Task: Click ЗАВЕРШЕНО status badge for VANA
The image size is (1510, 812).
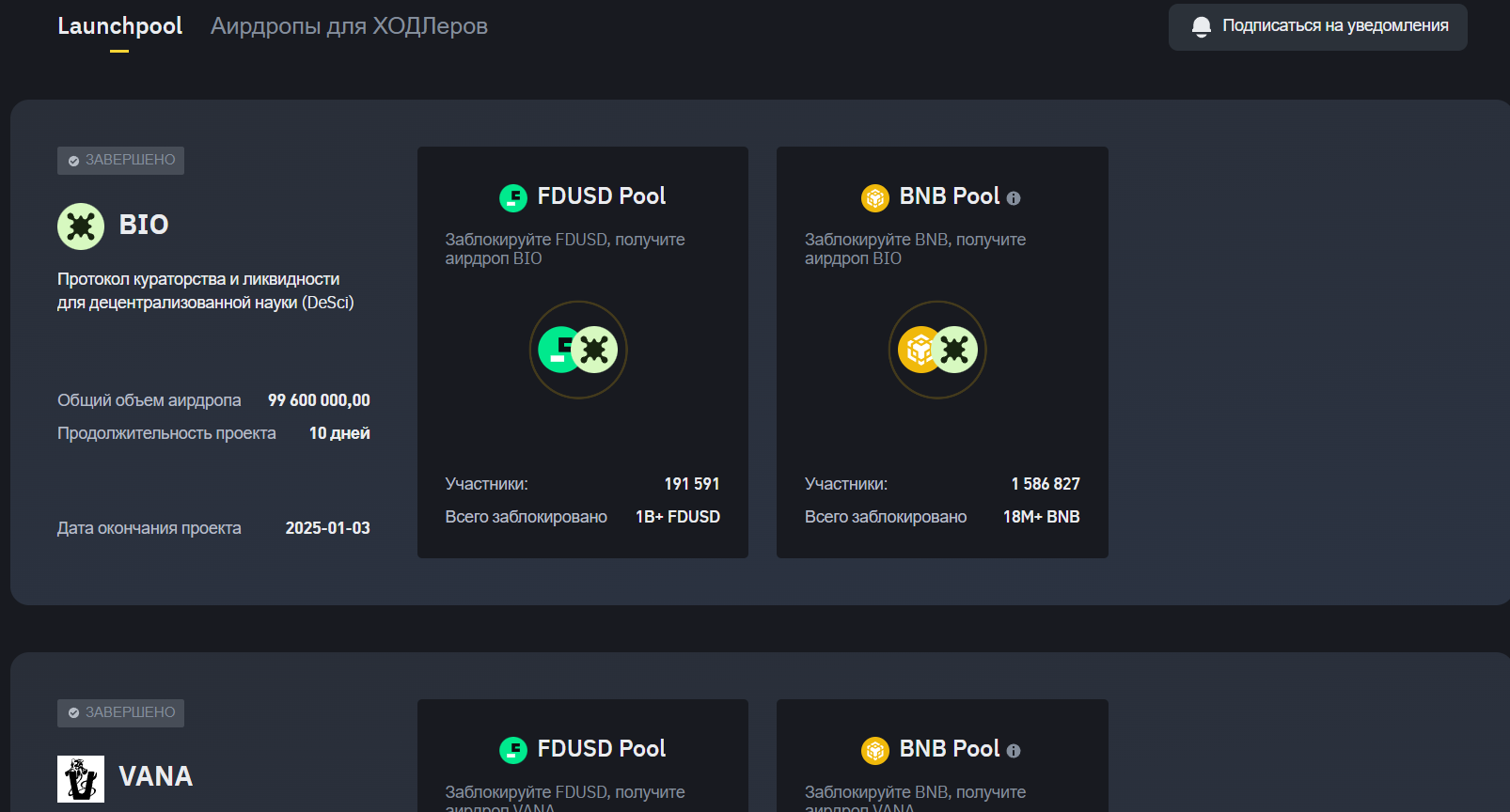Action: click(x=120, y=713)
